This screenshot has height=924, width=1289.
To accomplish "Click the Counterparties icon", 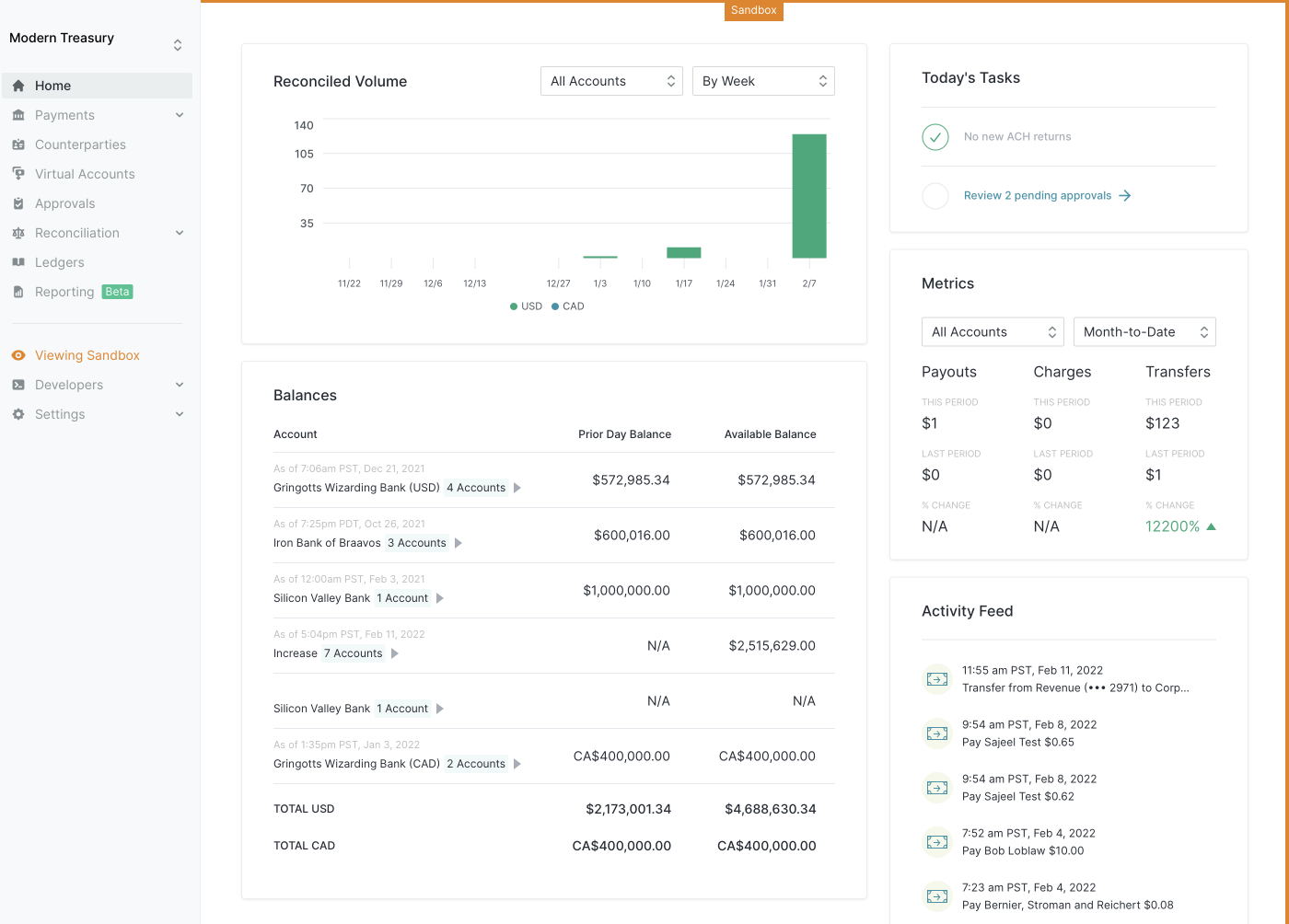I will (18, 144).
